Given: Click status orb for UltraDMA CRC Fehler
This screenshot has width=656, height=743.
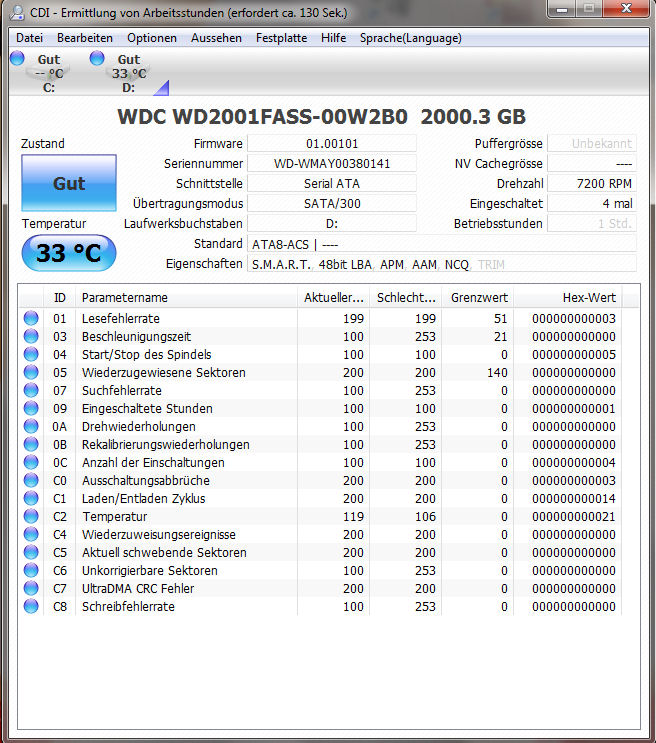Looking at the screenshot, I should coord(31,588).
